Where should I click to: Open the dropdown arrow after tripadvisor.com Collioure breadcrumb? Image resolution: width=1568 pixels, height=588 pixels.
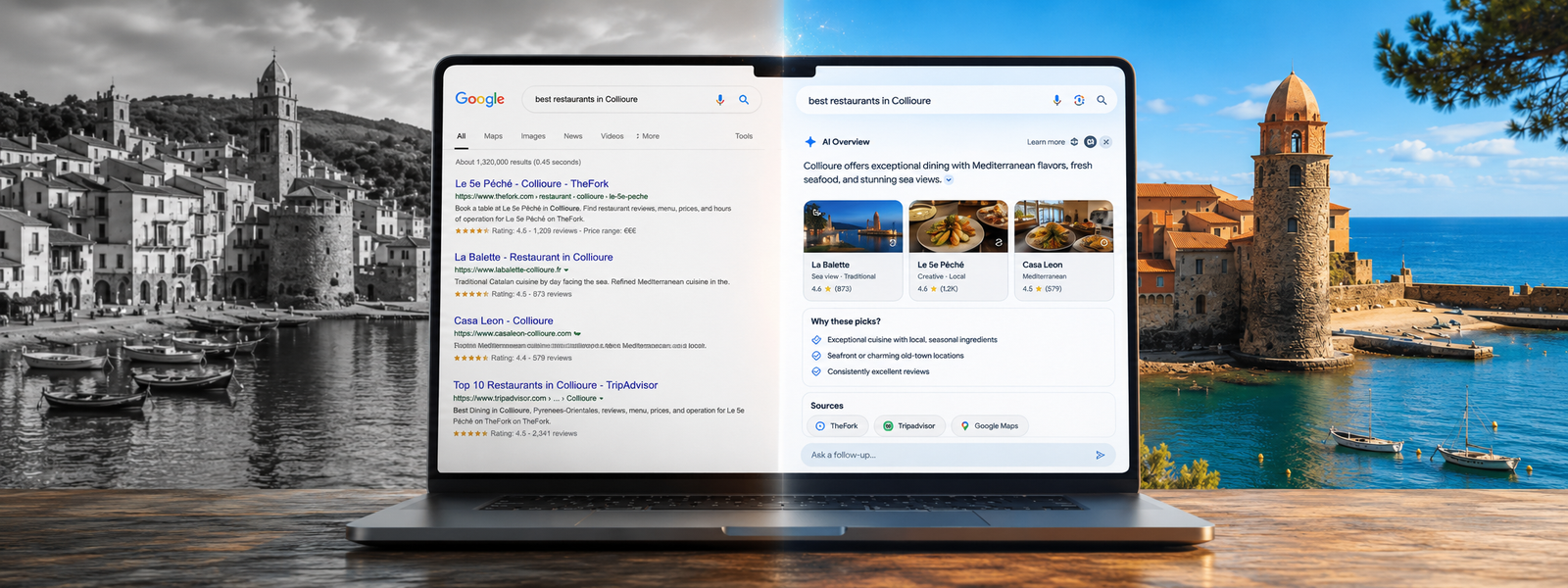602,399
